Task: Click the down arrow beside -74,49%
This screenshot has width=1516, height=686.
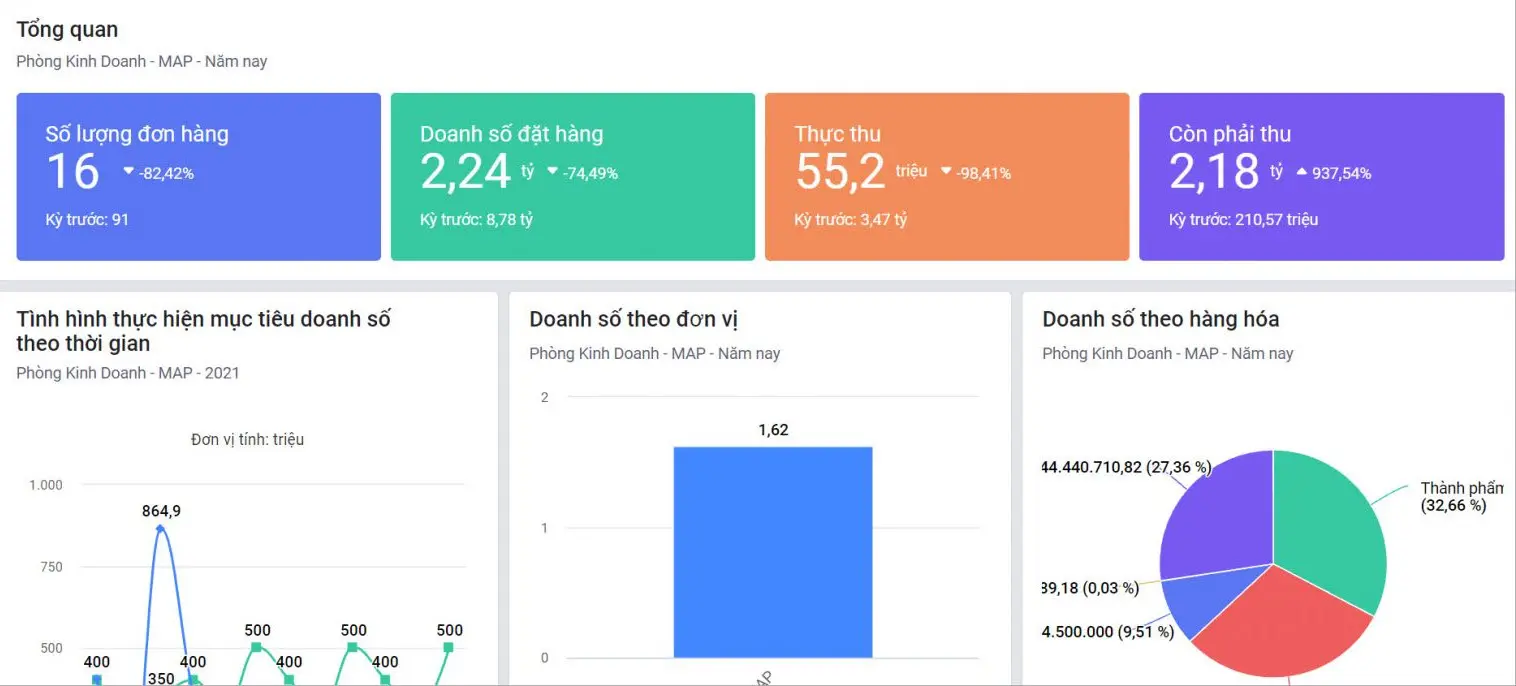Action: click(552, 172)
